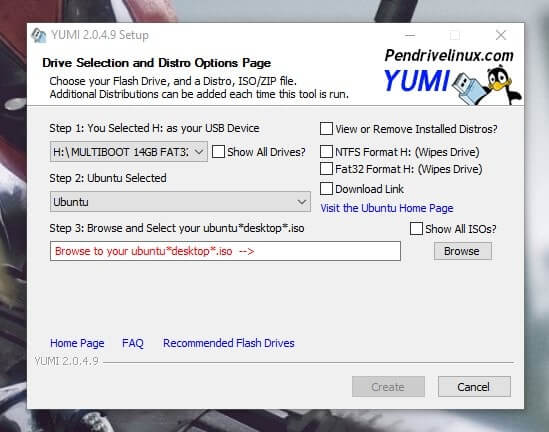Open Visit the Ubuntu Home Page link
The width and height of the screenshot is (549, 432).
click(x=387, y=208)
